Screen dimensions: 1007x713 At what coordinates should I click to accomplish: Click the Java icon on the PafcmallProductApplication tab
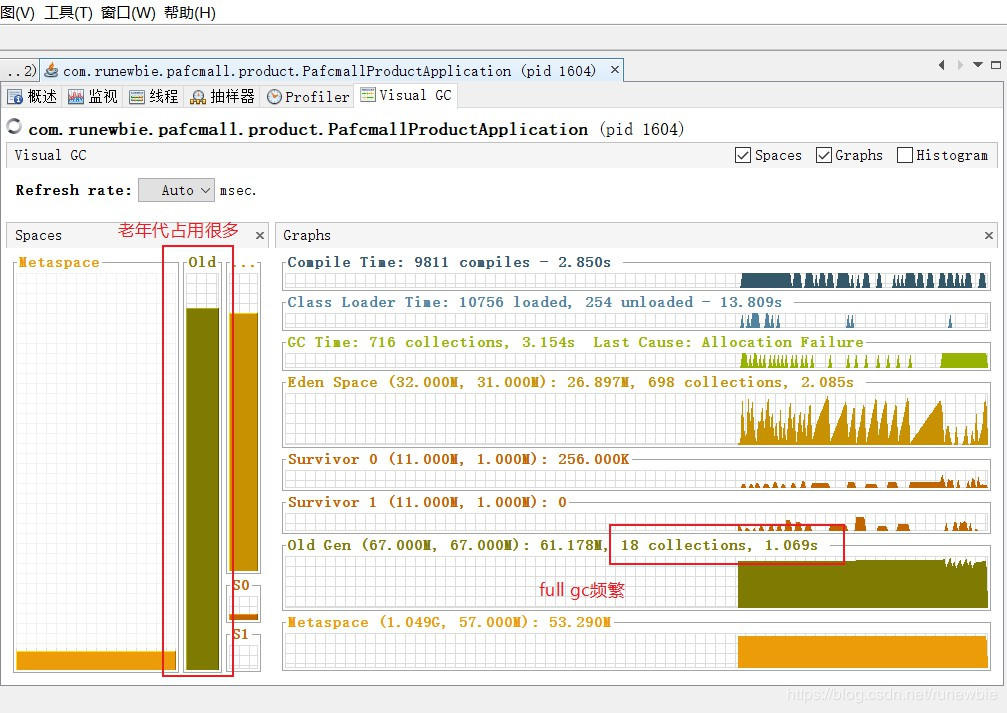coord(51,71)
